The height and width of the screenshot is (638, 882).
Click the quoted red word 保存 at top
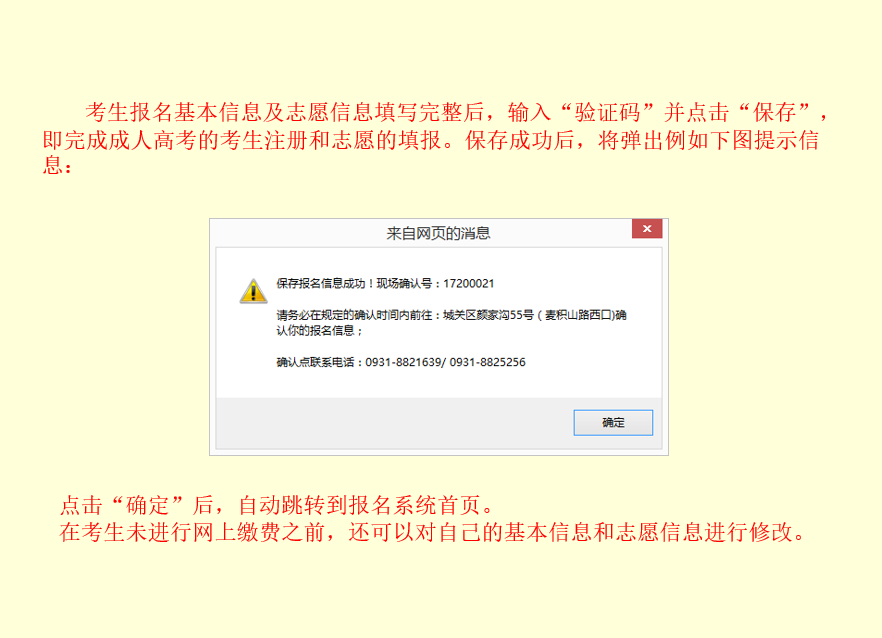[775, 113]
